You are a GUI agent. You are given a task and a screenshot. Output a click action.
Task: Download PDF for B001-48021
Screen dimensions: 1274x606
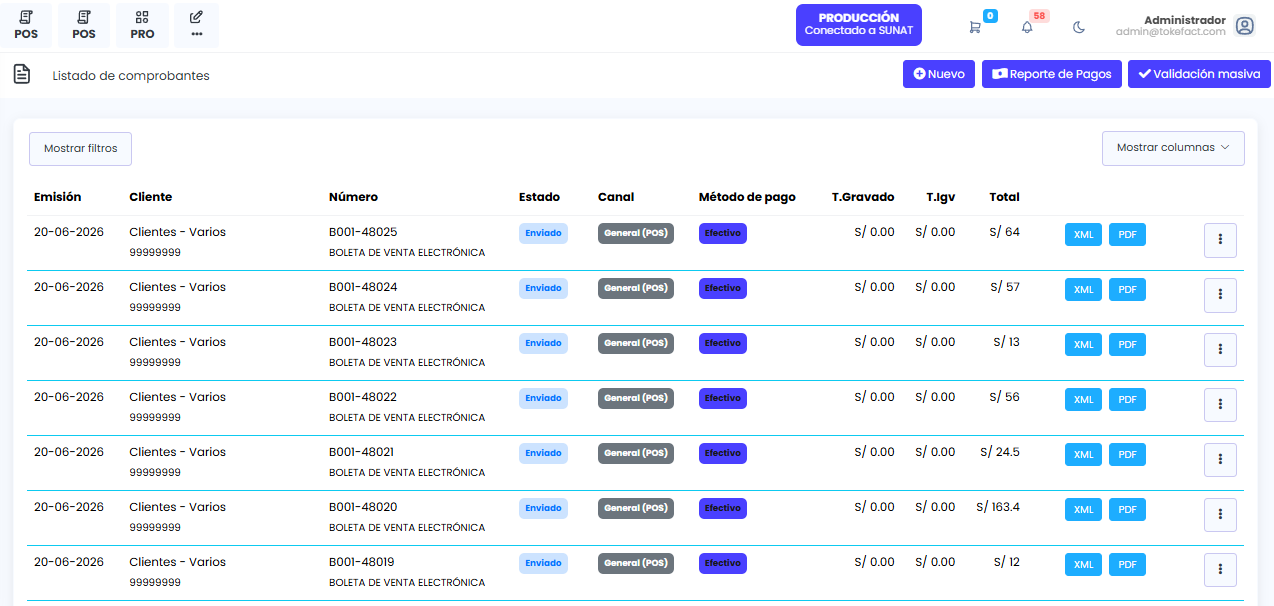click(x=1127, y=455)
